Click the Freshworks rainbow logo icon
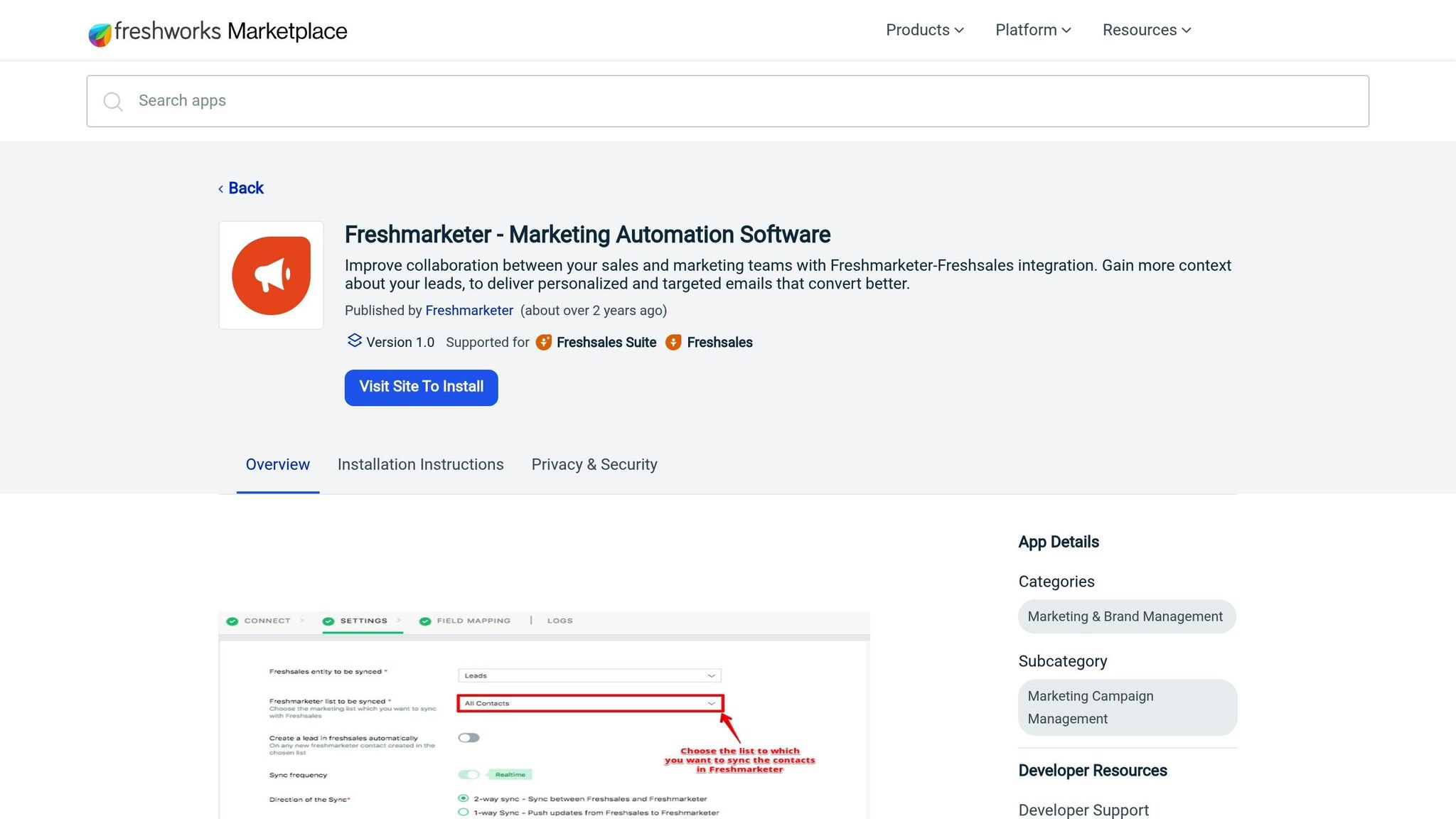Screen dimensions: 1456x819 100,33
